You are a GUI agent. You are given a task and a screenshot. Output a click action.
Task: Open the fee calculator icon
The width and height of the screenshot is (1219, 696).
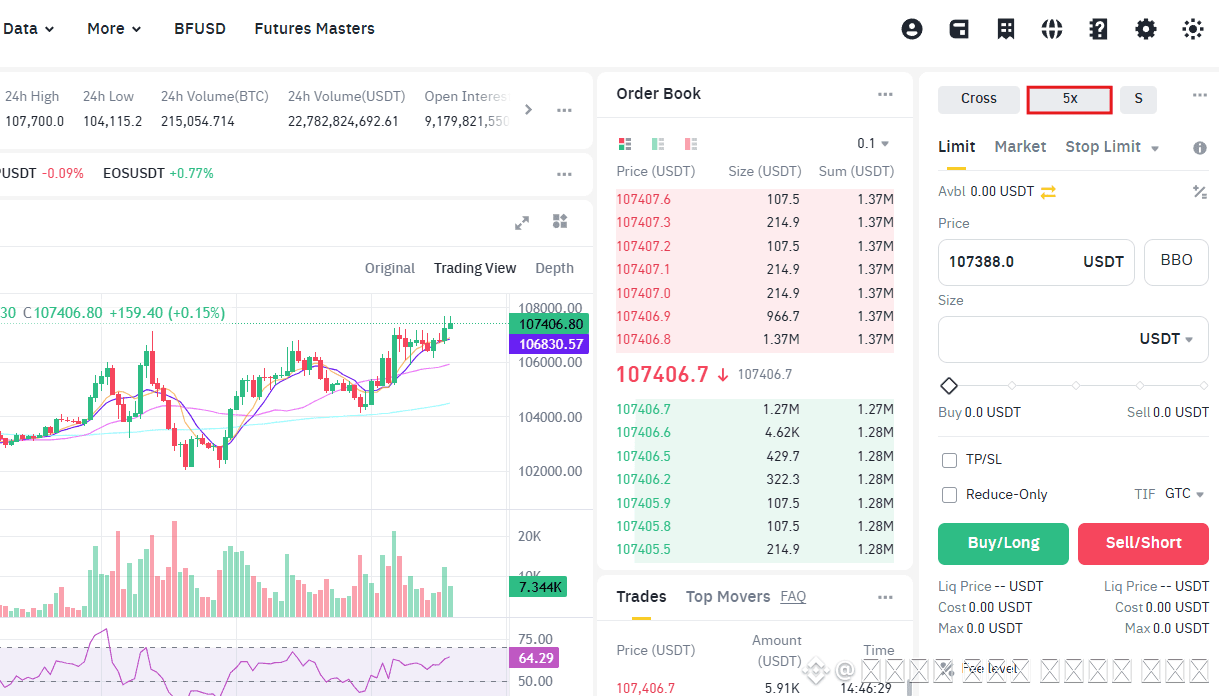pyautogui.click(x=1199, y=191)
